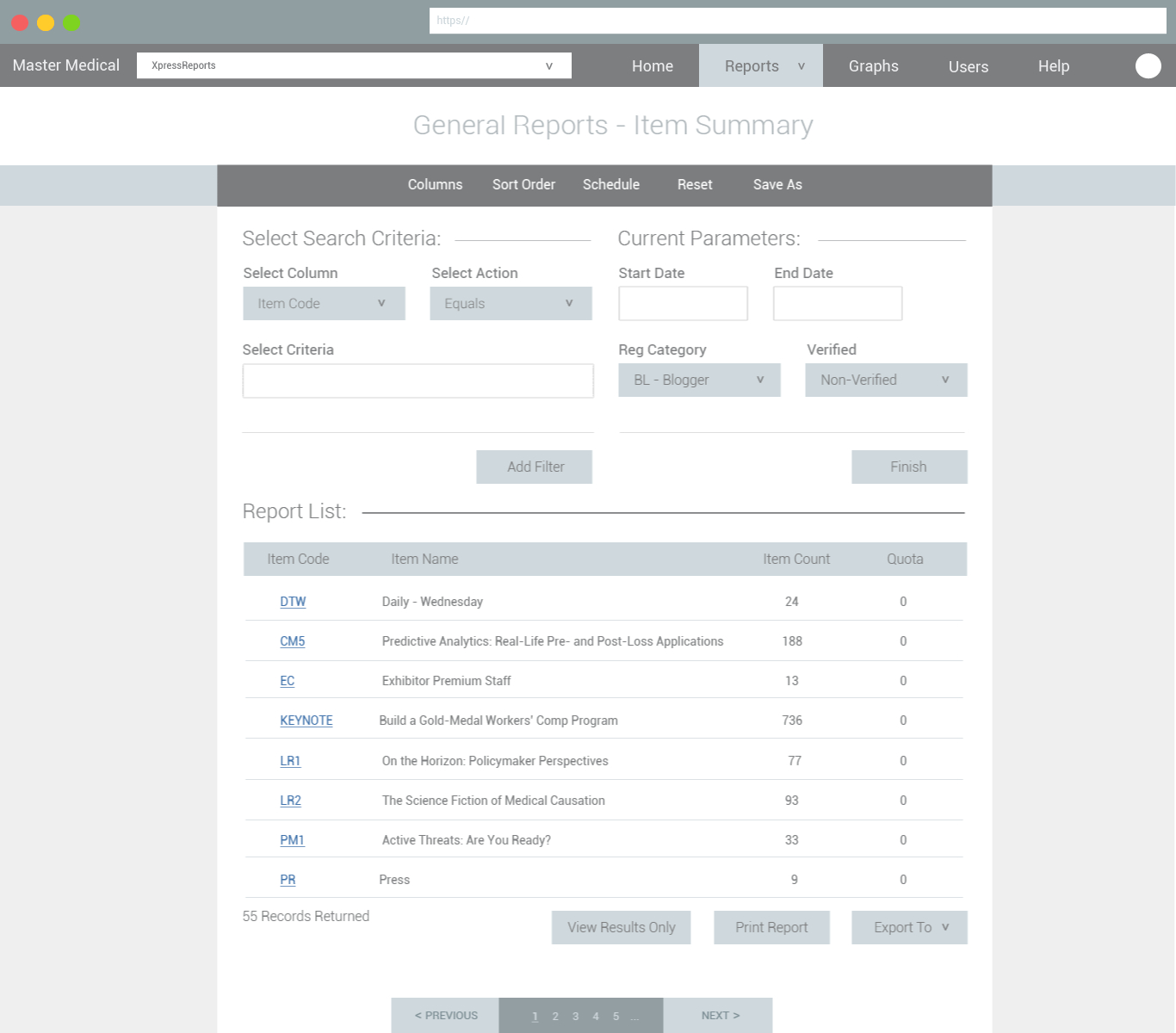Go to page 3 in pagination
The height and width of the screenshot is (1033, 1176).
click(575, 1017)
